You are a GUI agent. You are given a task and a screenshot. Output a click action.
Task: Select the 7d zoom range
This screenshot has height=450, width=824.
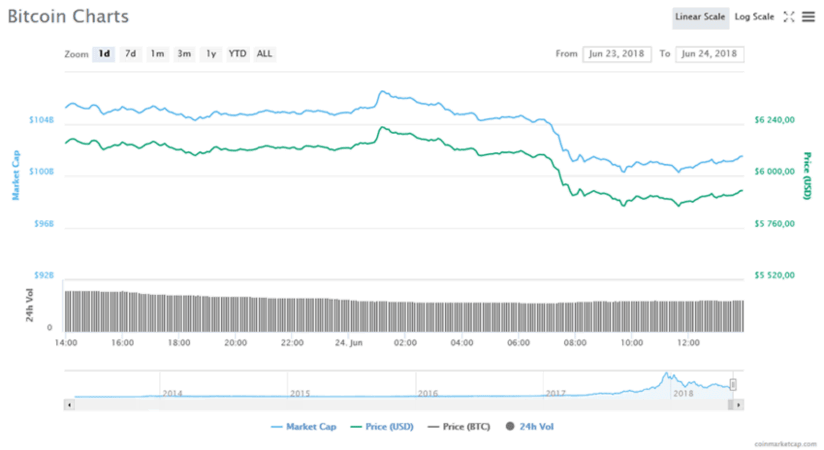click(x=131, y=54)
